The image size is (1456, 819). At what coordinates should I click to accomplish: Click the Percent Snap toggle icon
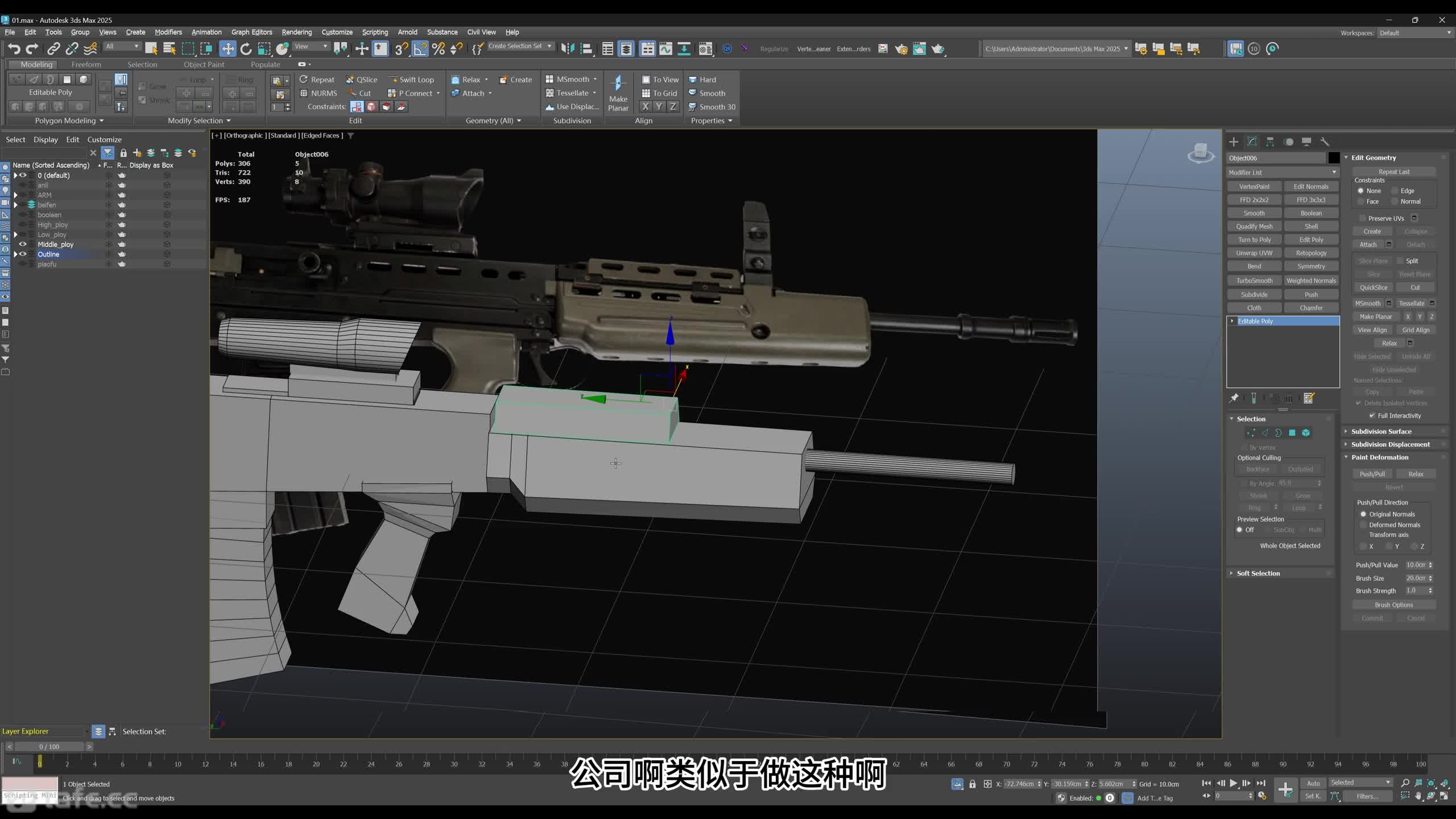pos(438,49)
